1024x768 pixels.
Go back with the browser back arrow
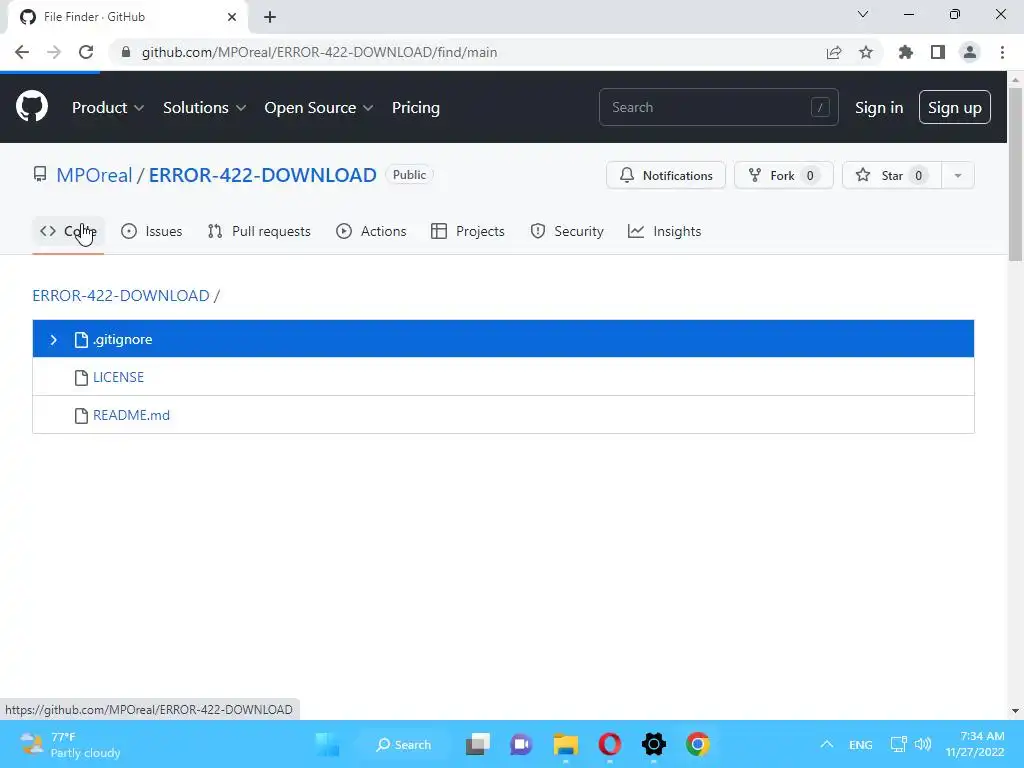tap(22, 52)
